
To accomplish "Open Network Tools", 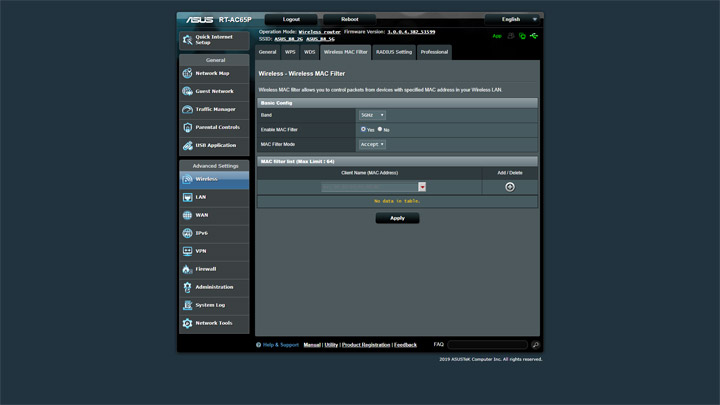I will (214, 323).
